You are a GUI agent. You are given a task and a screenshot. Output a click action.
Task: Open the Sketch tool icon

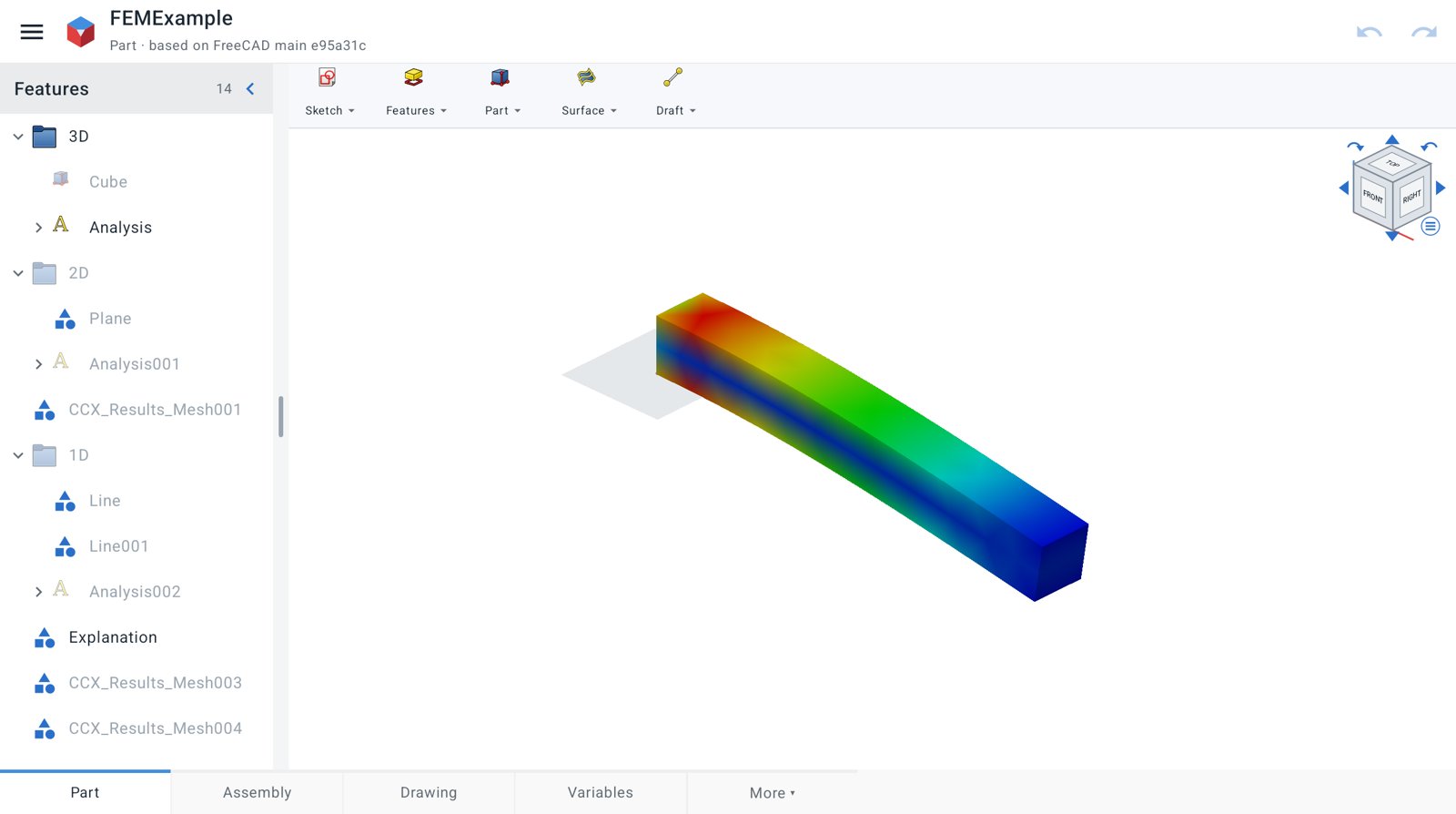click(328, 77)
